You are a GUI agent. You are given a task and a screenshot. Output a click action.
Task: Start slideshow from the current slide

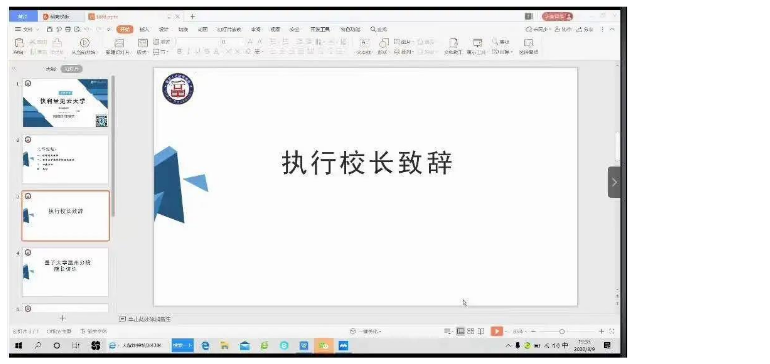click(x=84, y=43)
